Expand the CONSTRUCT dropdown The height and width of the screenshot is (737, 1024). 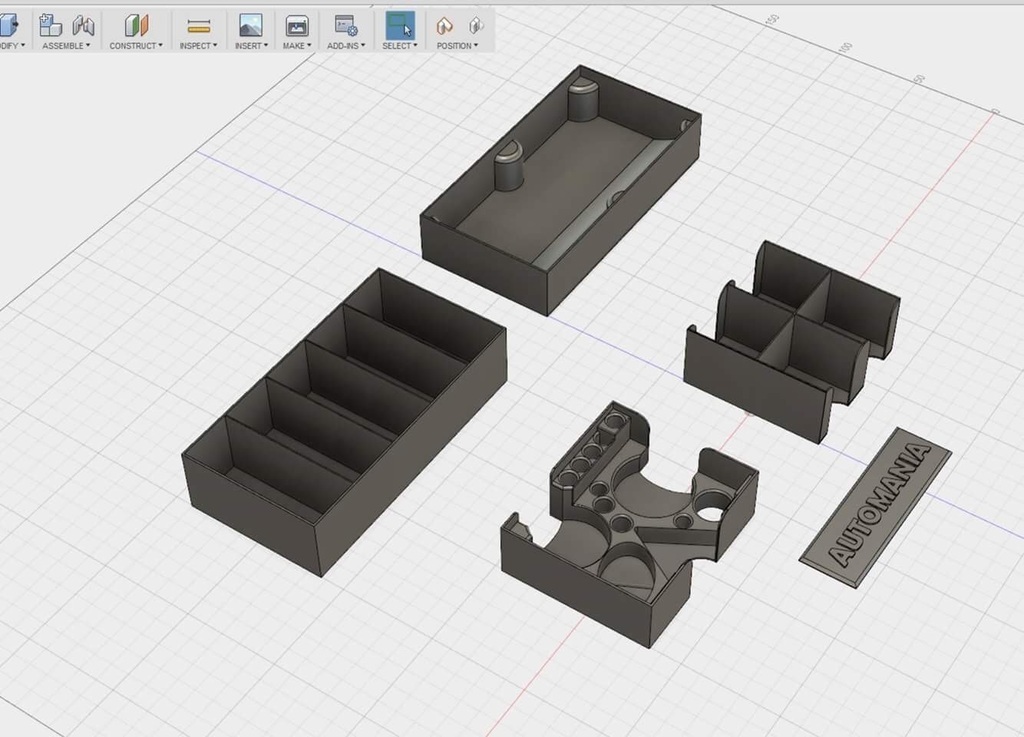(x=136, y=46)
